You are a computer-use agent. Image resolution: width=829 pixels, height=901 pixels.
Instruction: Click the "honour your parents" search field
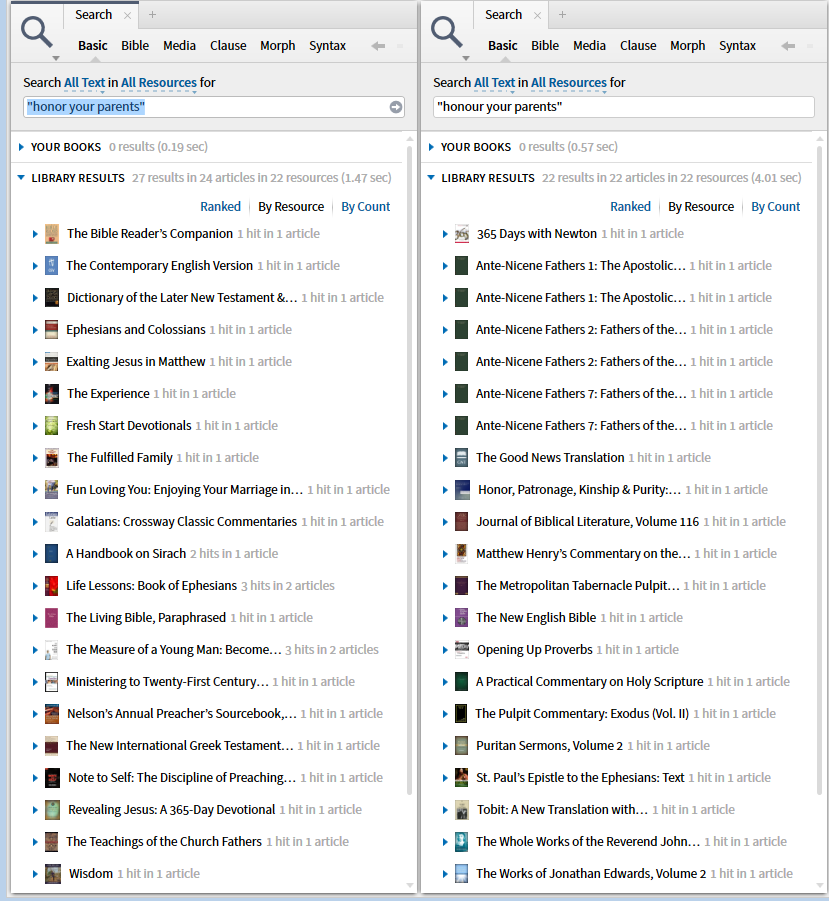point(624,107)
